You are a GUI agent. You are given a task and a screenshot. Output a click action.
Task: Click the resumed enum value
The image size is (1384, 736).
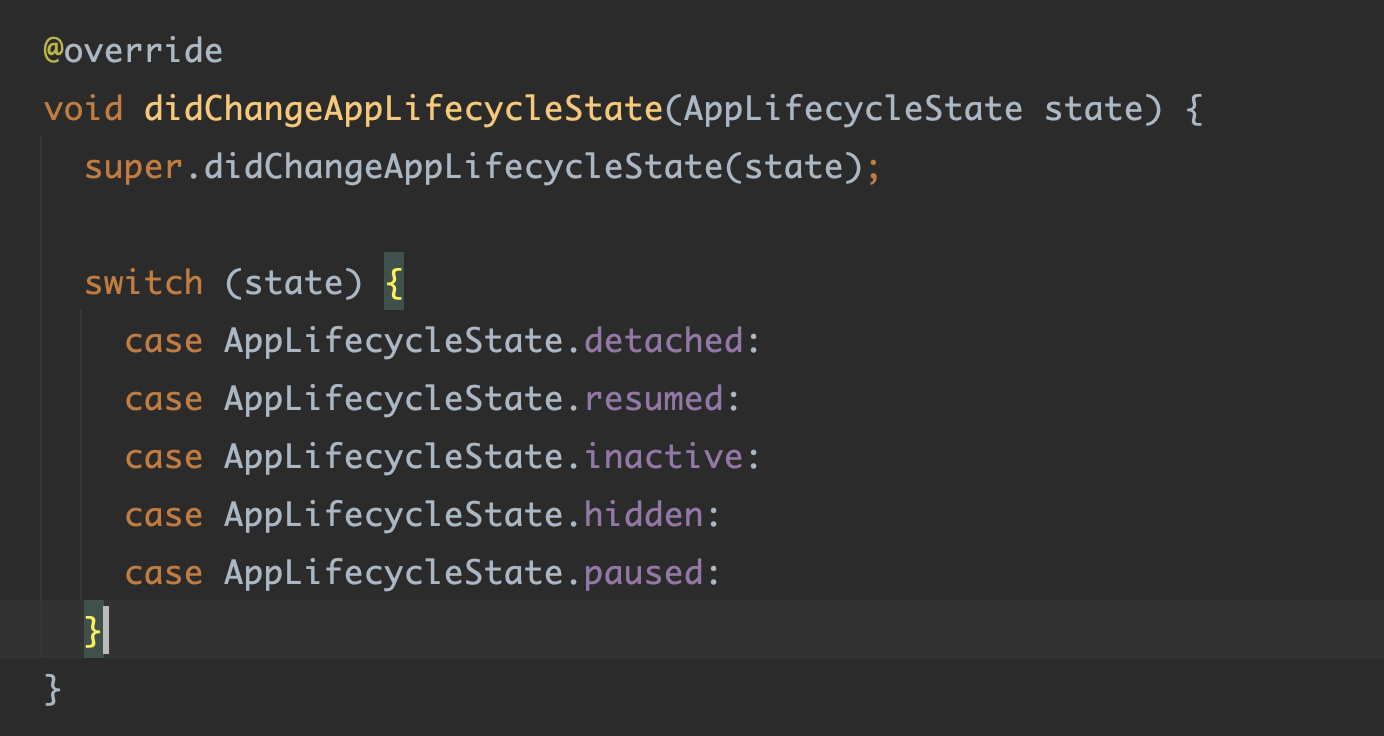(654, 399)
